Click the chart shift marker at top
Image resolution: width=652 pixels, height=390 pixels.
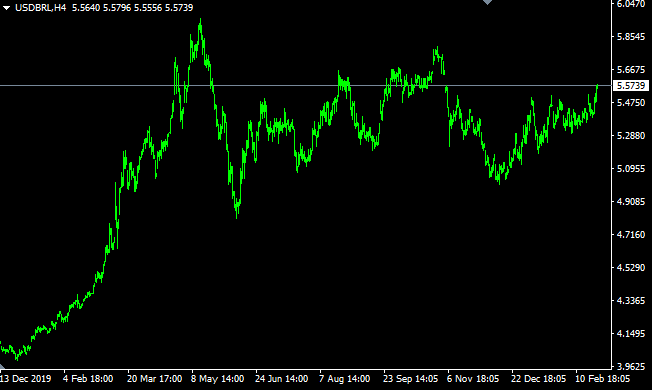tap(487, 2)
